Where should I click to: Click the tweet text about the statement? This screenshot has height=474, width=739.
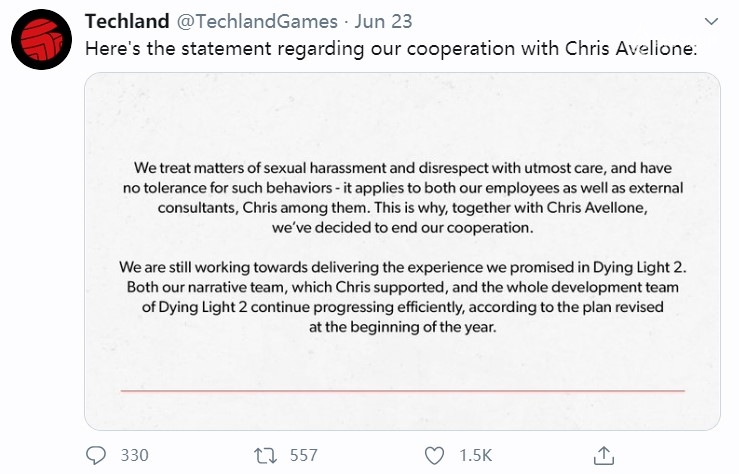[300, 47]
